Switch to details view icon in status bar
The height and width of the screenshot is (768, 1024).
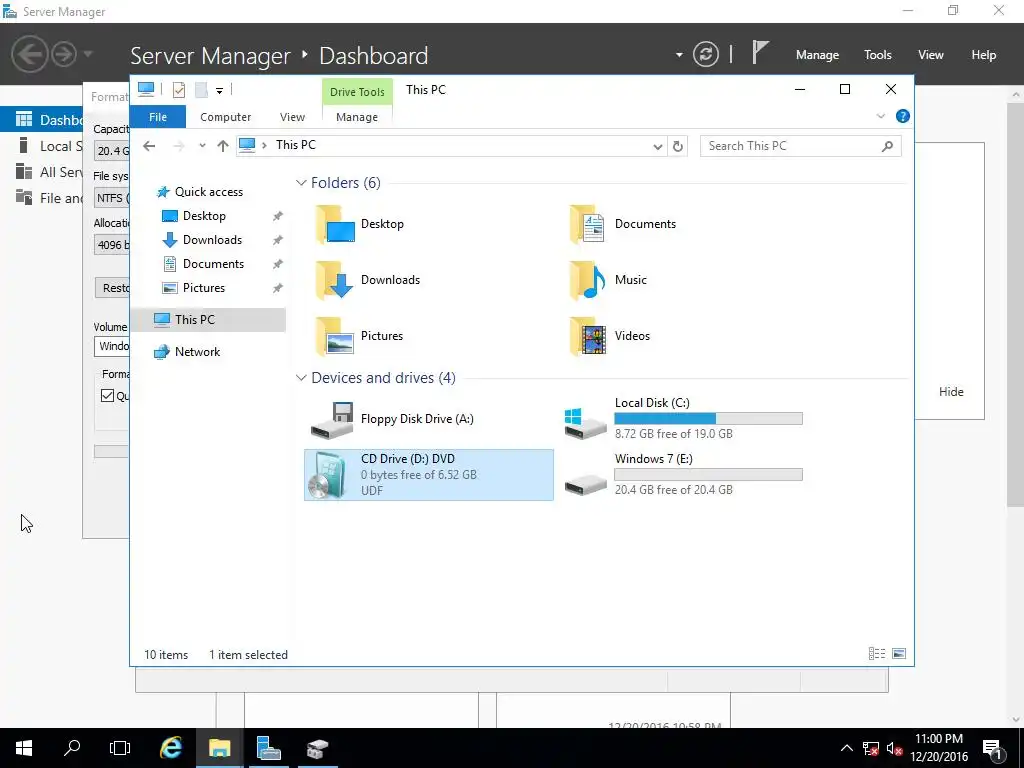(x=876, y=654)
